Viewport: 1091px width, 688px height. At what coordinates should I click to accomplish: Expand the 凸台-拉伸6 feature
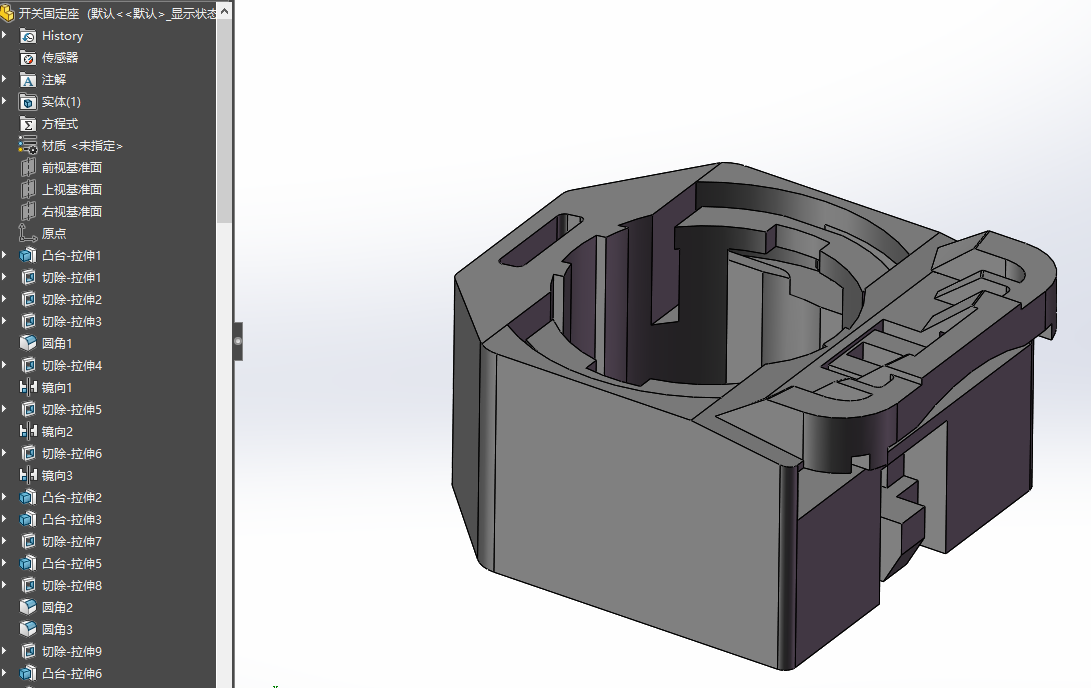(5, 673)
